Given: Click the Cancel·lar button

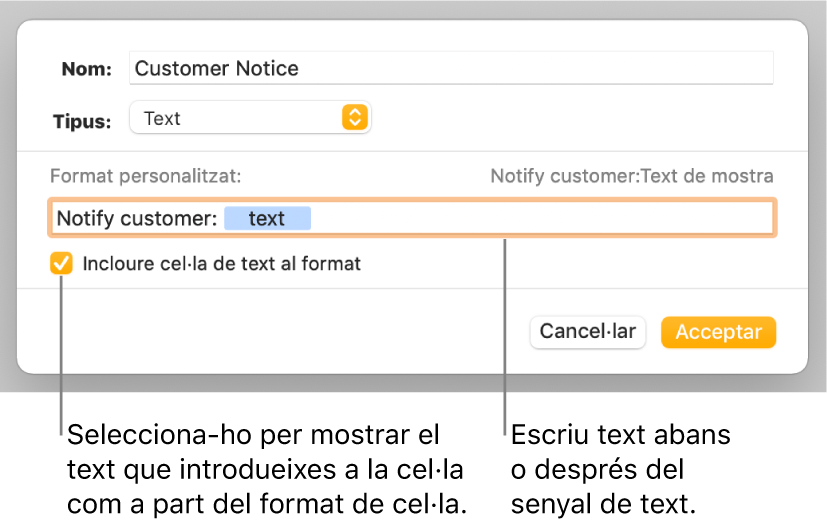Looking at the screenshot, I should (x=588, y=332).
